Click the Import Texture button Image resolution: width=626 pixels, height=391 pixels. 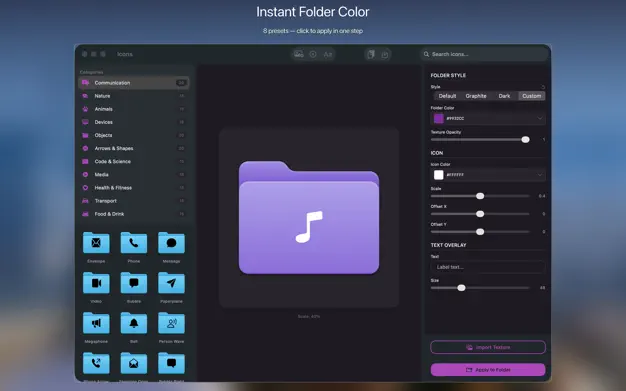click(x=488, y=347)
